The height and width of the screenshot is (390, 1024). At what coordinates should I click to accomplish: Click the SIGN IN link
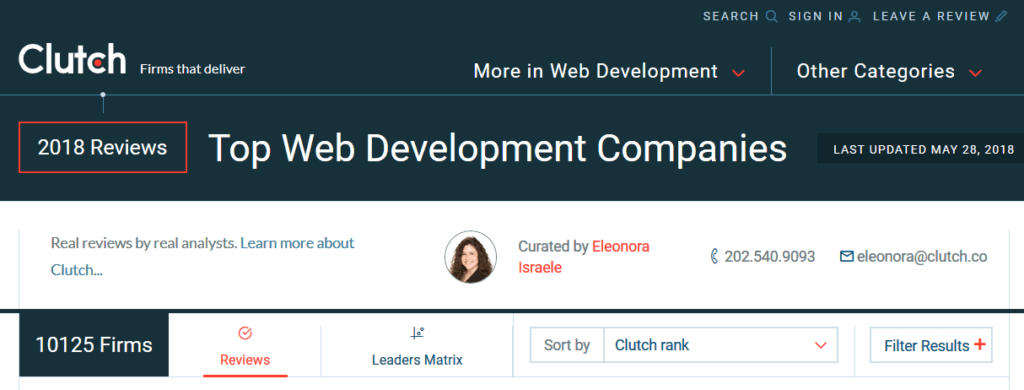tap(816, 17)
